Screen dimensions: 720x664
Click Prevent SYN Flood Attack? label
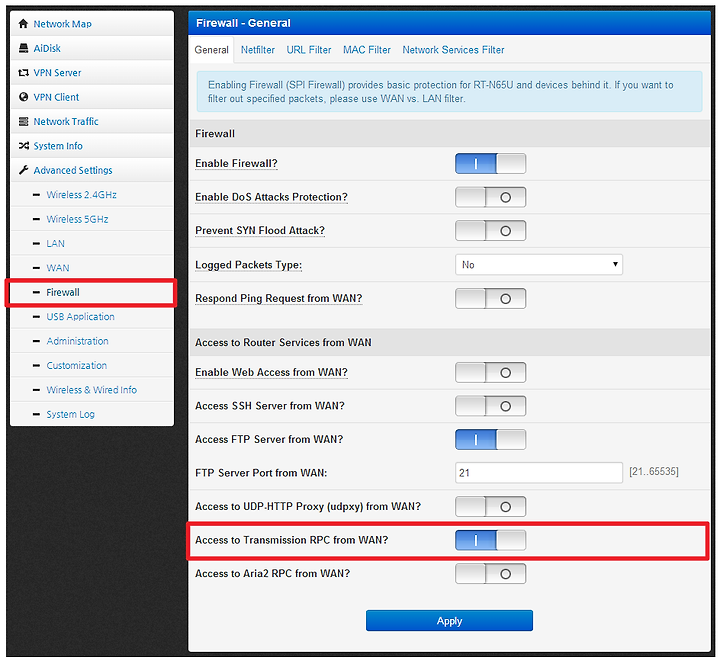[260, 231]
